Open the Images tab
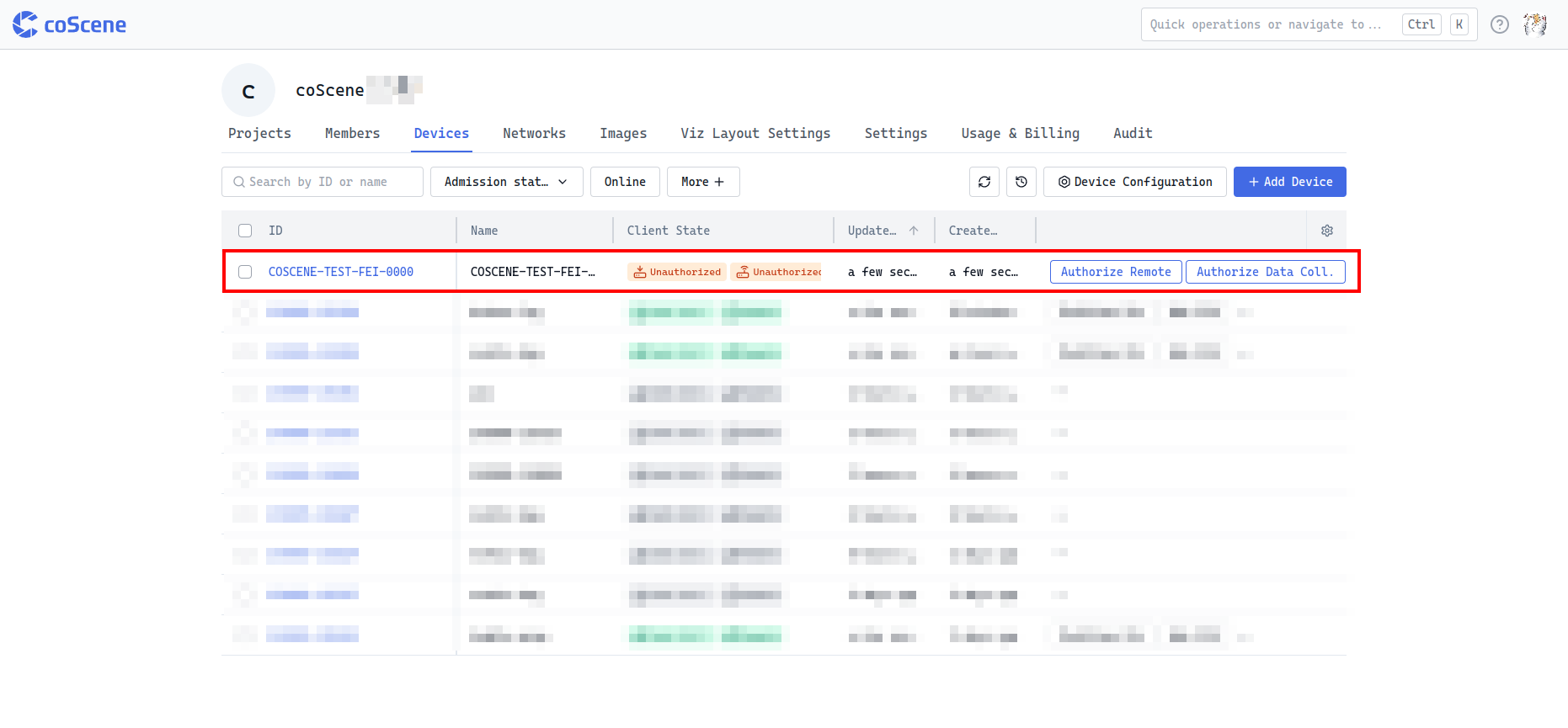 click(623, 133)
